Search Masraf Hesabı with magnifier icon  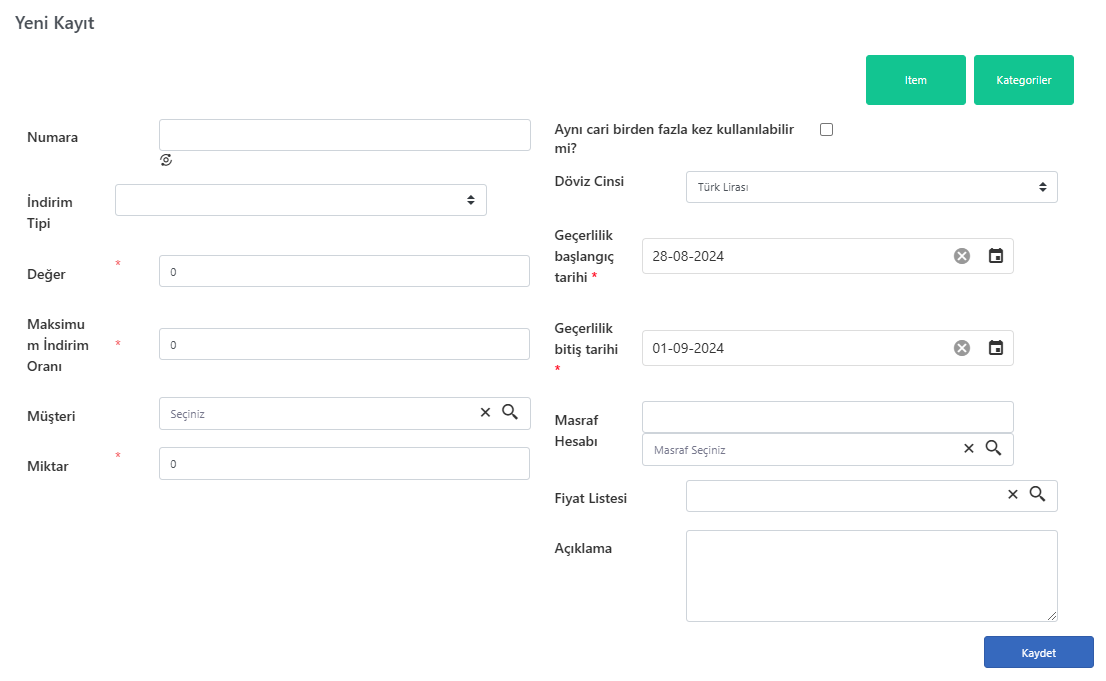(993, 447)
